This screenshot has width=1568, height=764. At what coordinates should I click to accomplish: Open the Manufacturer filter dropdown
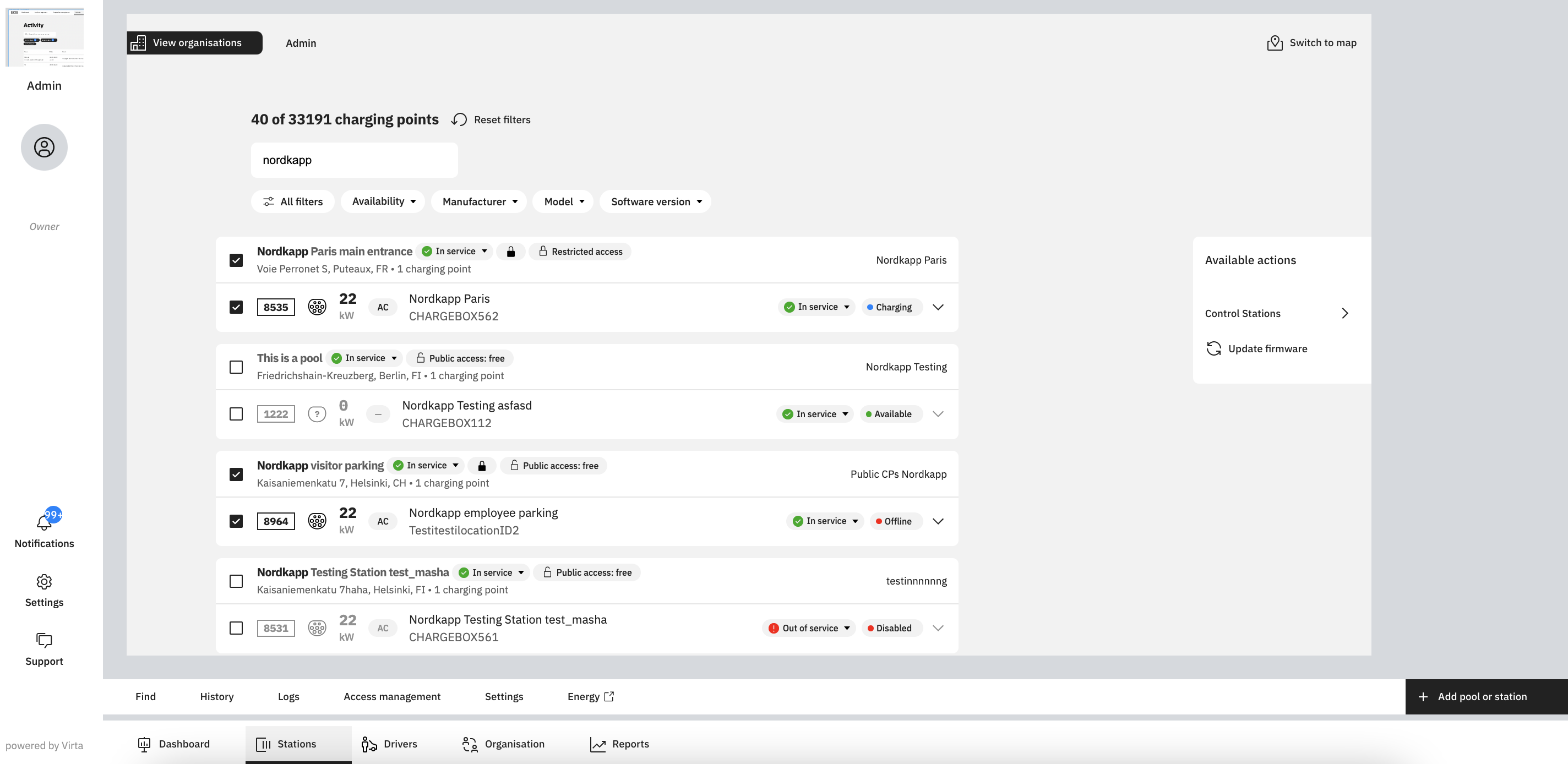click(x=480, y=201)
